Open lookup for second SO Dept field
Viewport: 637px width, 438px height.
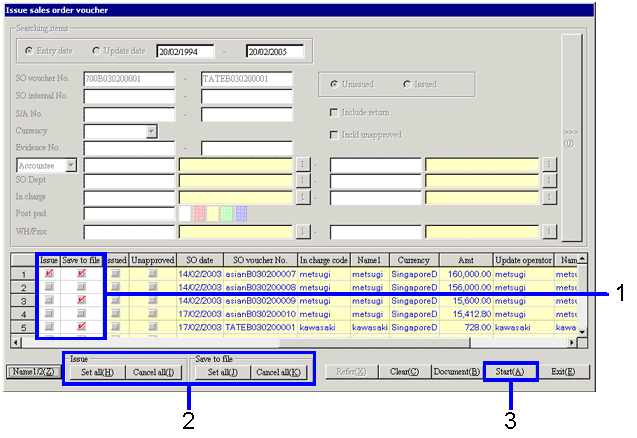[549, 180]
